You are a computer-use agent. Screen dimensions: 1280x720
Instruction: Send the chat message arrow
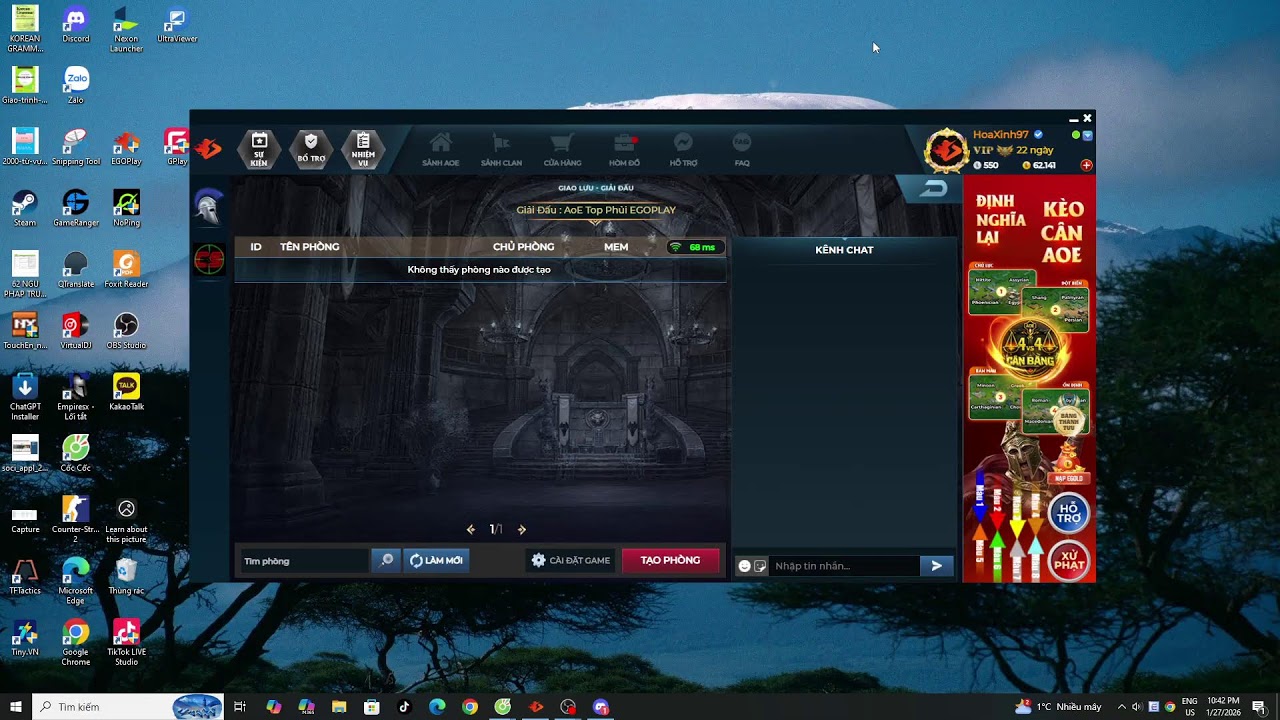(x=937, y=566)
